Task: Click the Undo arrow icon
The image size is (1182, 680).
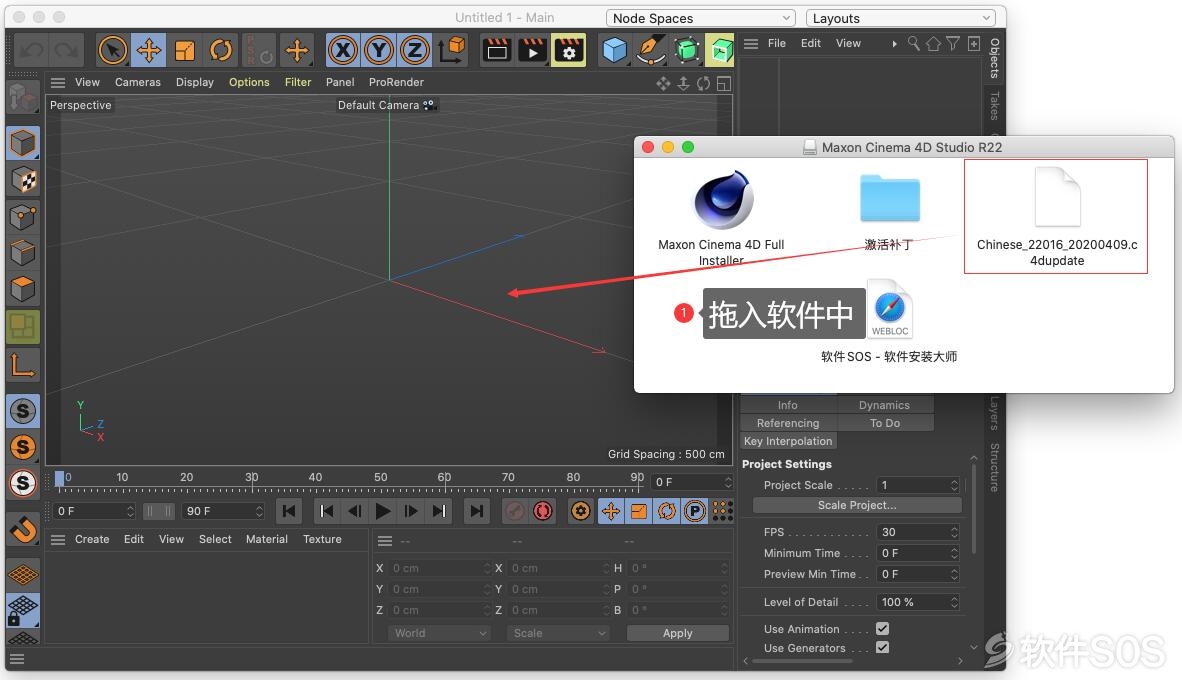Action: pyautogui.click(x=32, y=51)
